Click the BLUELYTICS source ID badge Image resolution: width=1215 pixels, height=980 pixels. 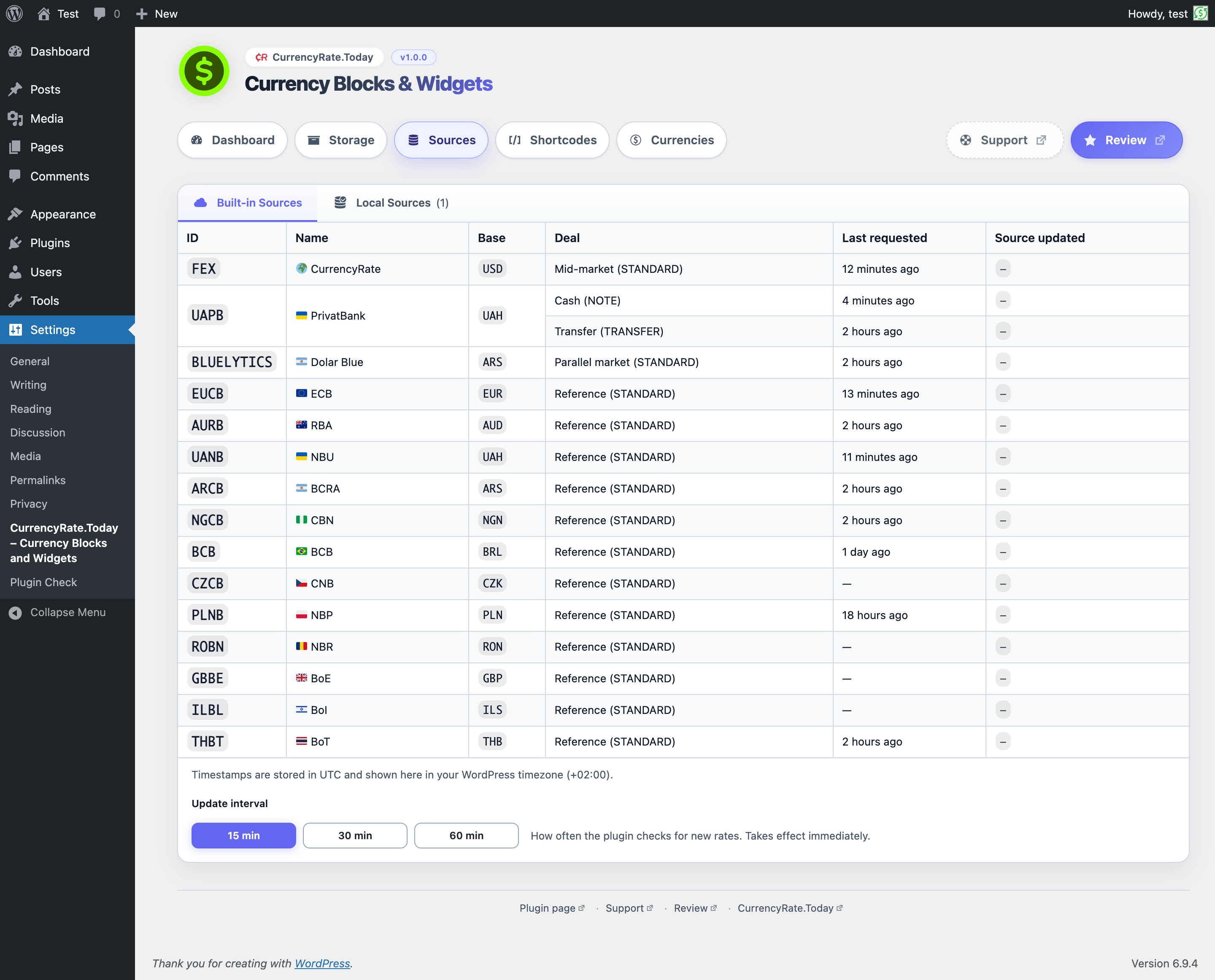[x=232, y=362]
